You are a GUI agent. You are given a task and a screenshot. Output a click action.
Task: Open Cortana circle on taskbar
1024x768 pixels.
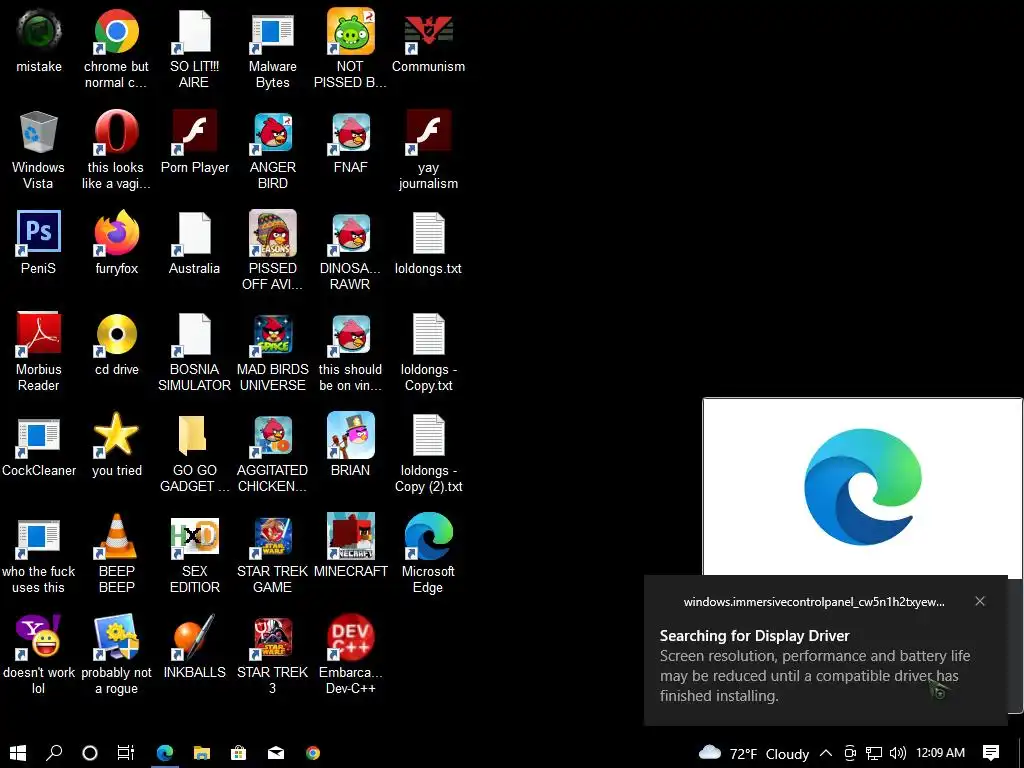[x=90, y=753]
